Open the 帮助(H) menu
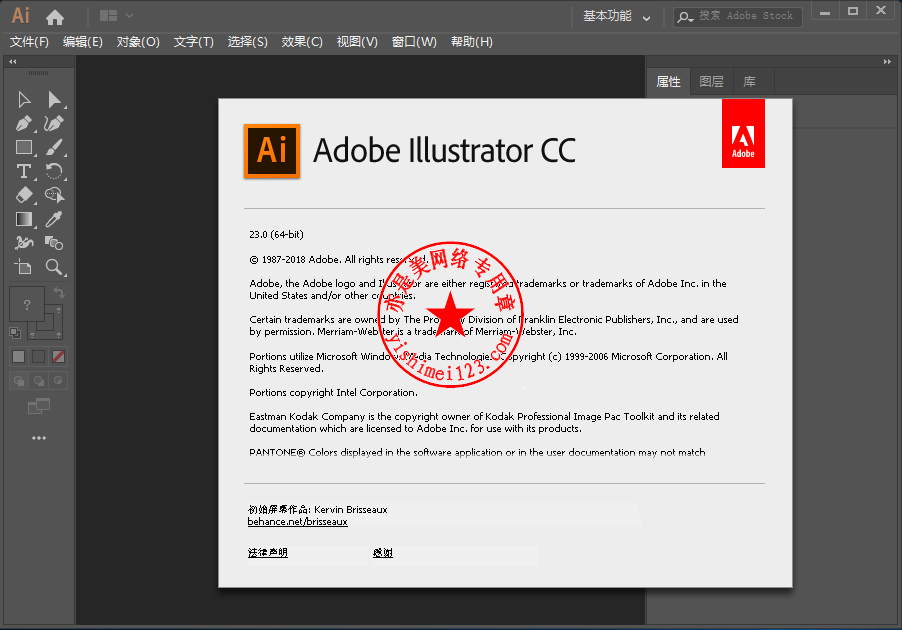This screenshot has width=902, height=630. point(472,42)
